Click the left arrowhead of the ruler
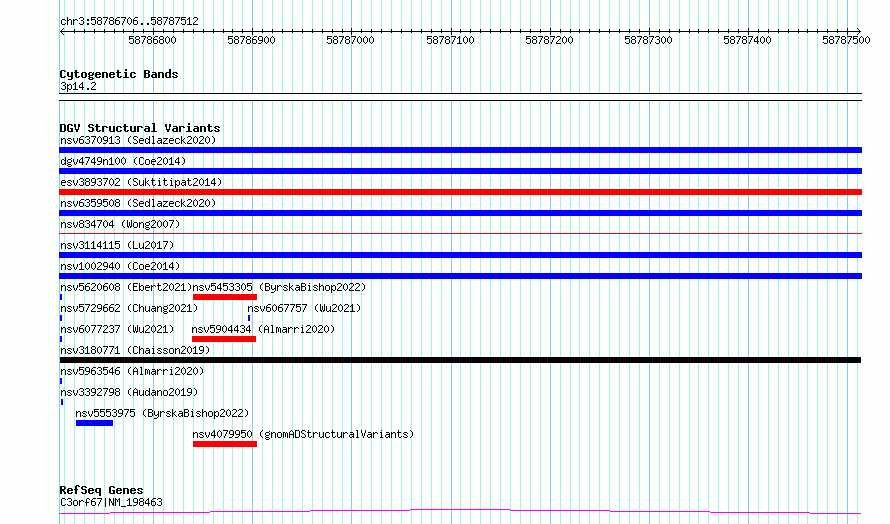Image resolution: width=890 pixels, height=524 pixels. [x=62, y=31]
